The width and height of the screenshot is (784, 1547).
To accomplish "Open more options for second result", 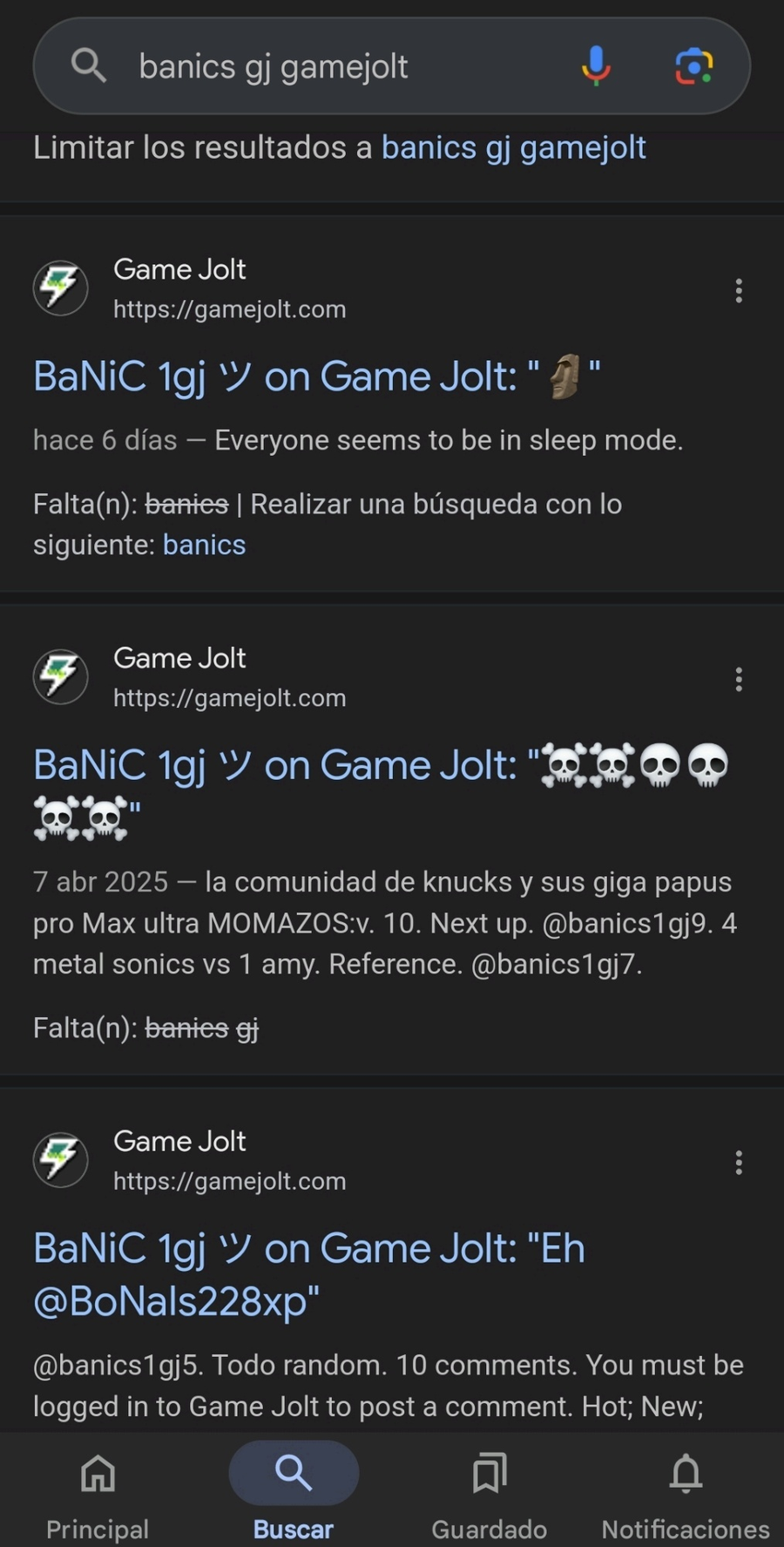I will (739, 679).
